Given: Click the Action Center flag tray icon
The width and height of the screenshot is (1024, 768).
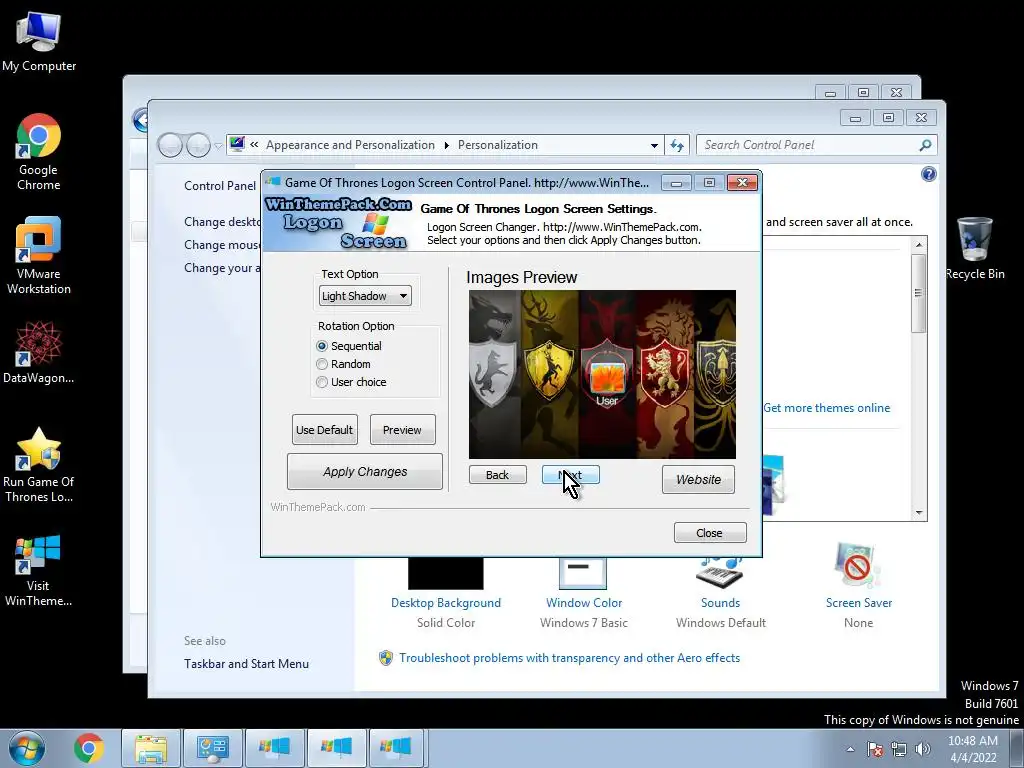Looking at the screenshot, I should (874, 749).
